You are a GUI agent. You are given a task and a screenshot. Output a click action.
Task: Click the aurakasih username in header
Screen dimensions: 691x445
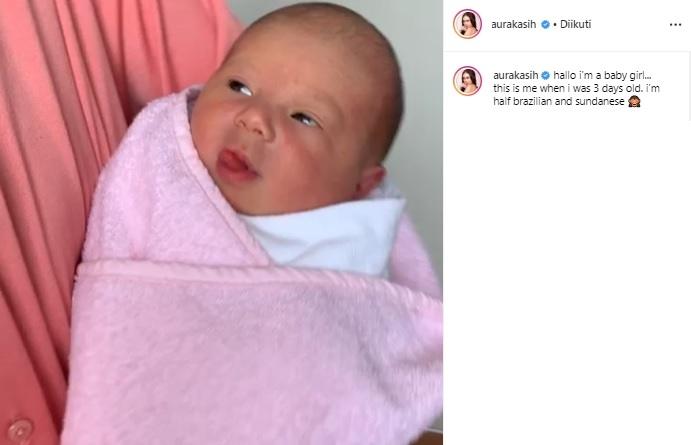click(513, 25)
